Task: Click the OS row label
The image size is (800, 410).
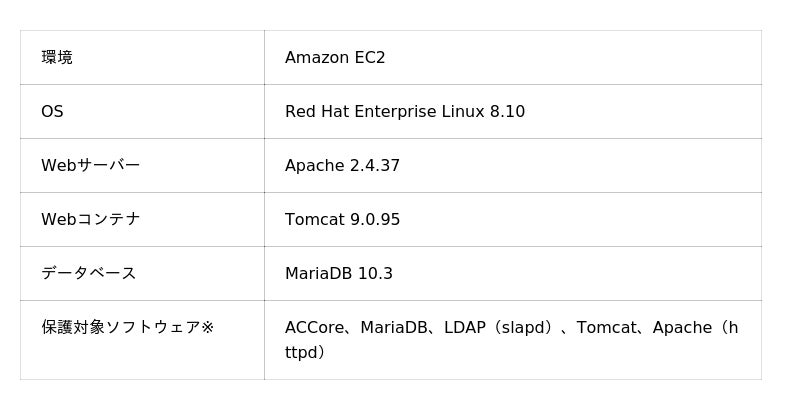Action: 52,112
